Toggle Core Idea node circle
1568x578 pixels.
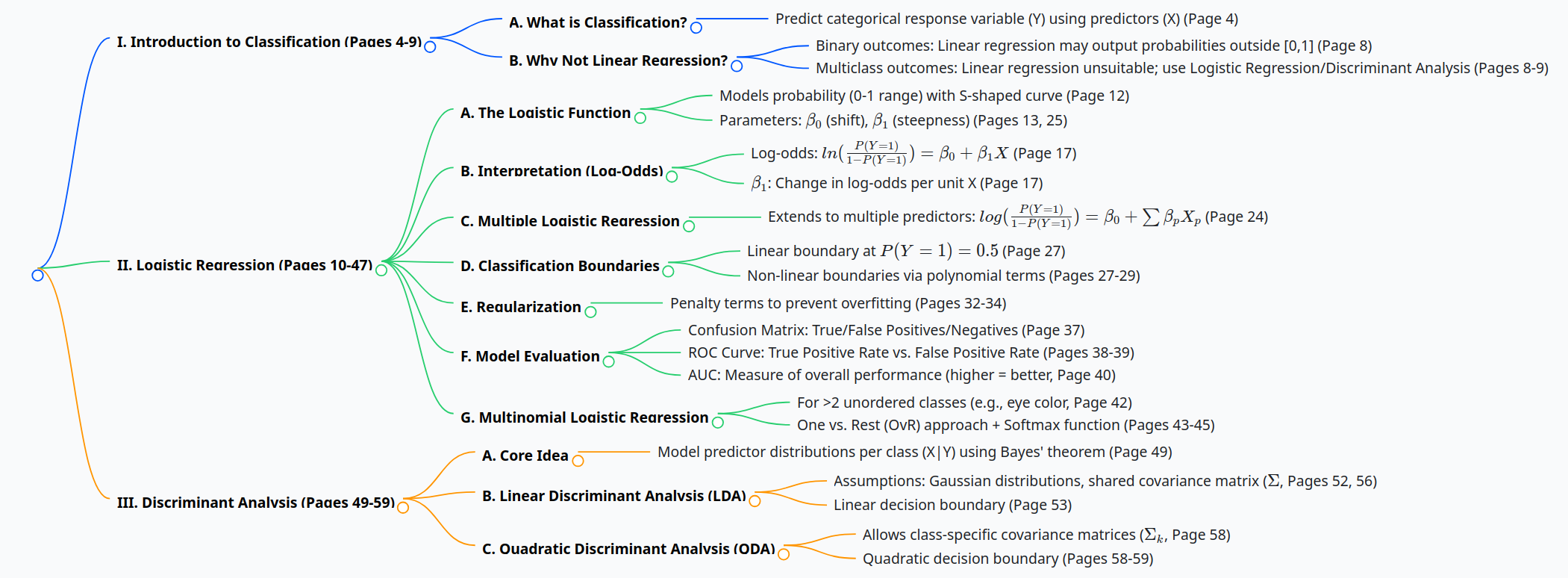pos(578,461)
